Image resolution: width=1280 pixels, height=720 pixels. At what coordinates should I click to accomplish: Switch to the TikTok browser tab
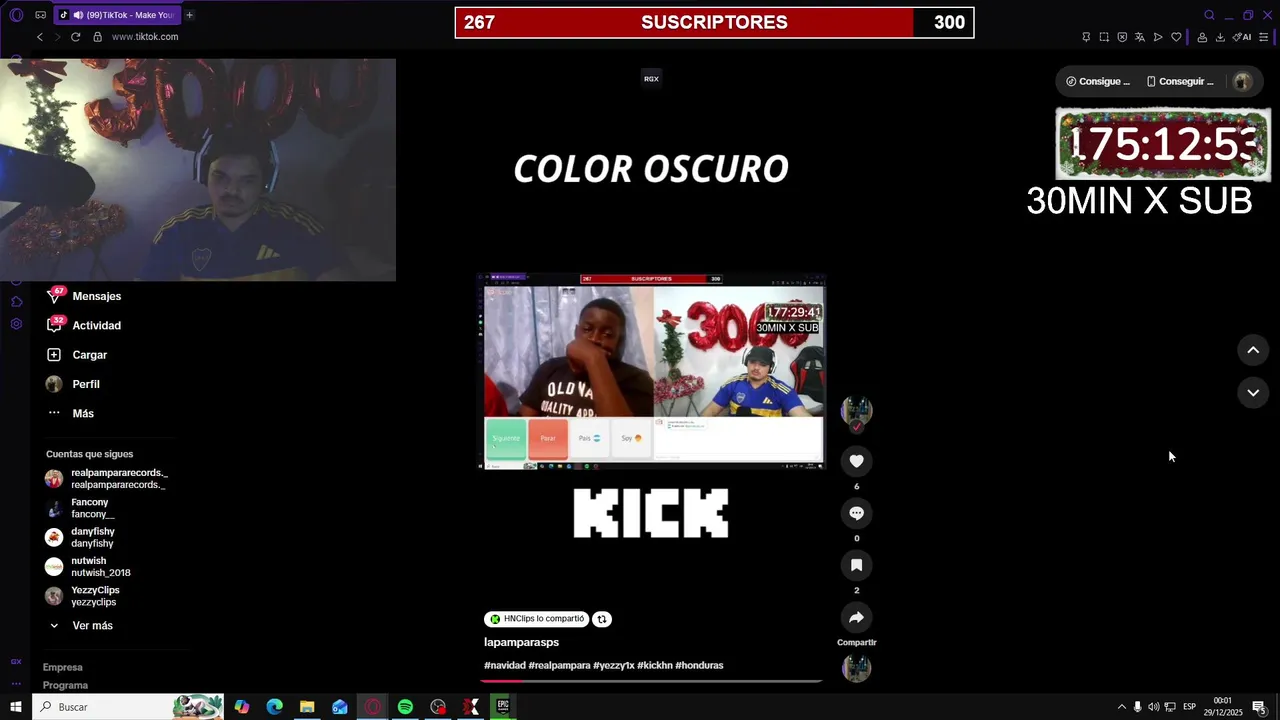click(x=116, y=15)
